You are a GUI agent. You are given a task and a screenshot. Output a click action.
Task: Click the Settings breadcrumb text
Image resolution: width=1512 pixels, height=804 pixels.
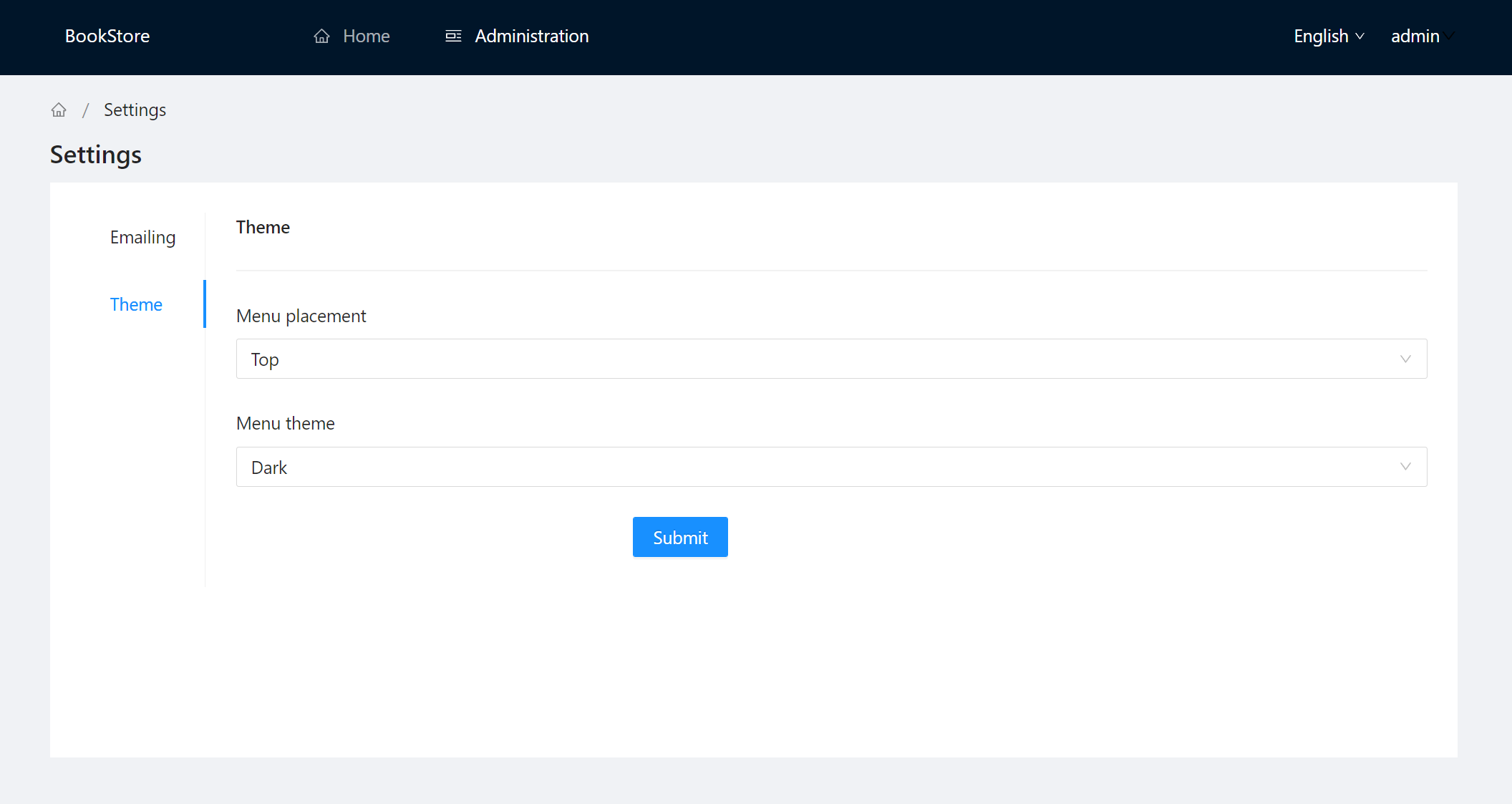click(135, 110)
